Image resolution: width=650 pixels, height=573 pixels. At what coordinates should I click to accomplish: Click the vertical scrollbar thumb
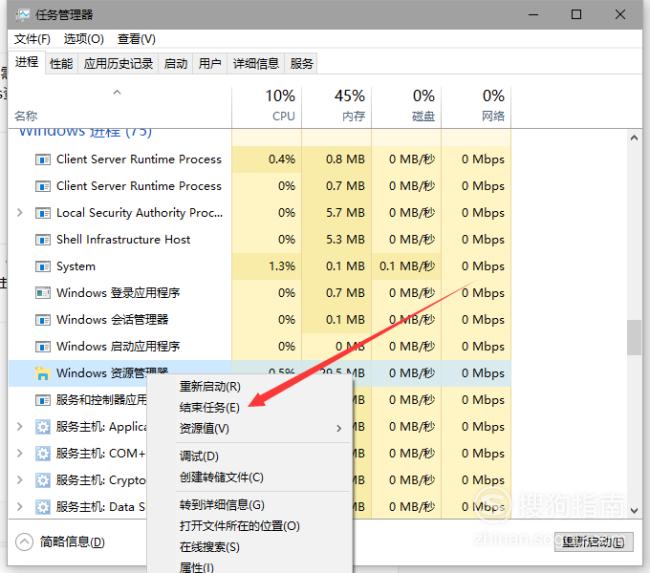point(634,337)
